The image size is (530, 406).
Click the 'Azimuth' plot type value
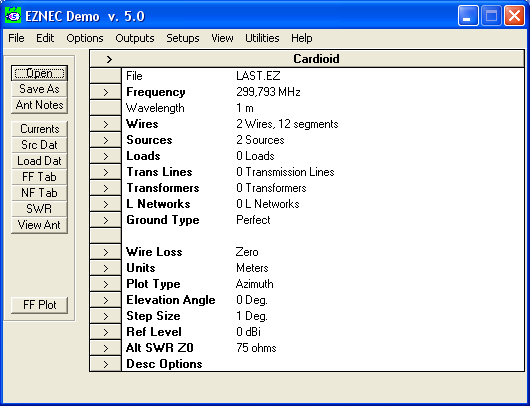pyautogui.click(x=255, y=284)
